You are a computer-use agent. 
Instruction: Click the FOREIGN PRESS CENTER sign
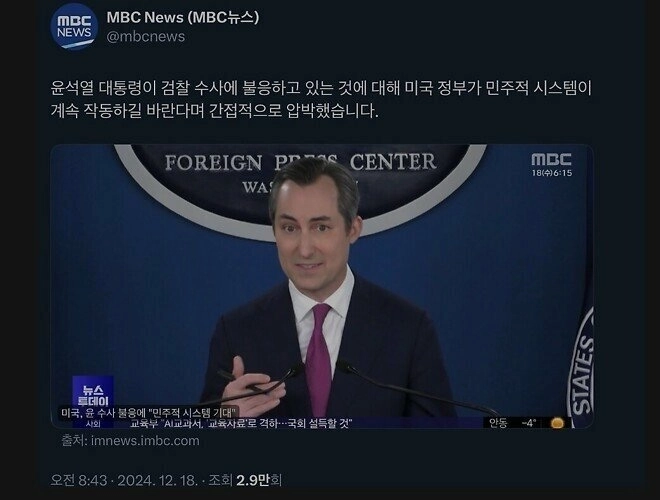(x=300, y=162)
